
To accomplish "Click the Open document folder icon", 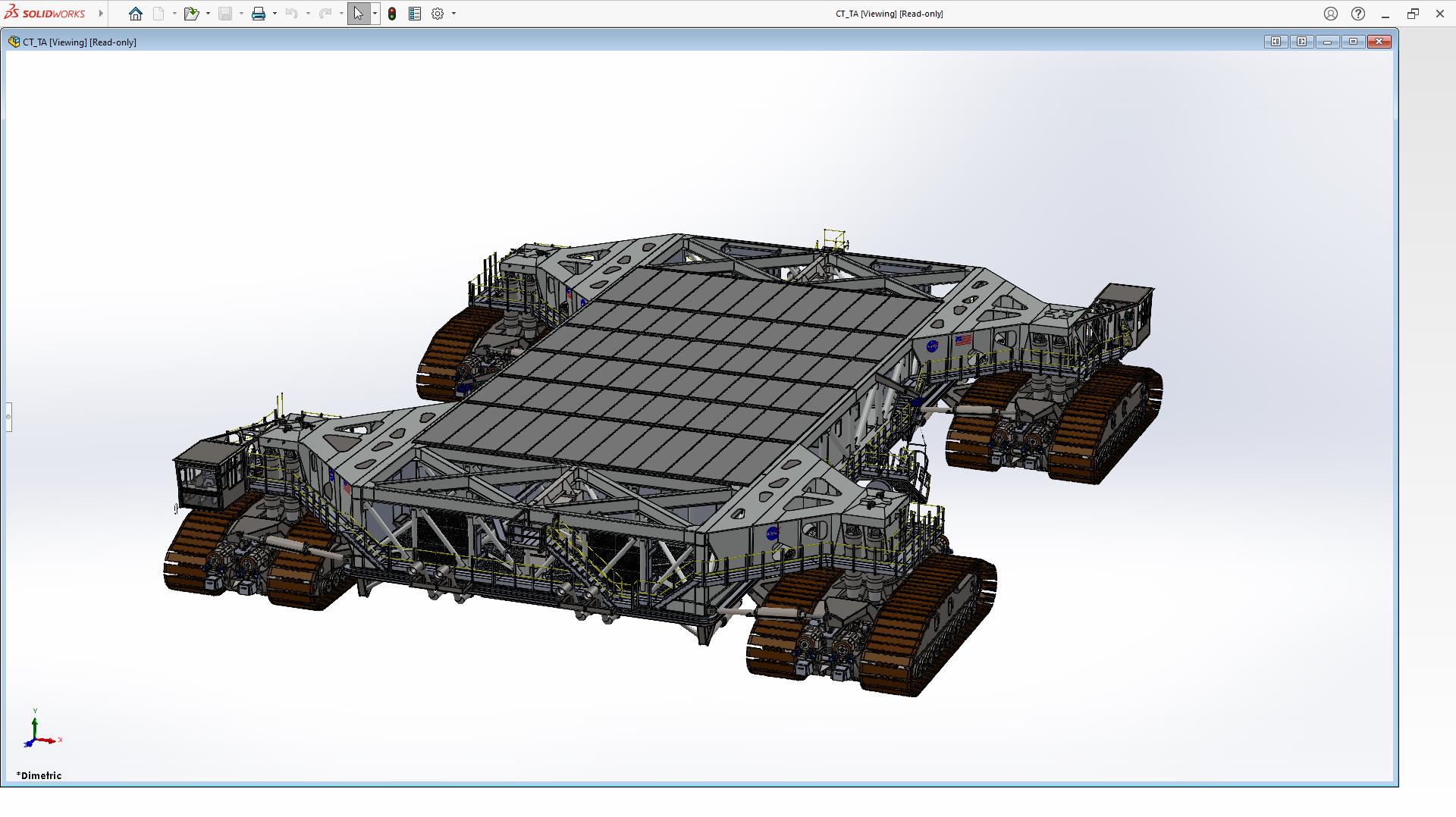I will coord(190,14).
